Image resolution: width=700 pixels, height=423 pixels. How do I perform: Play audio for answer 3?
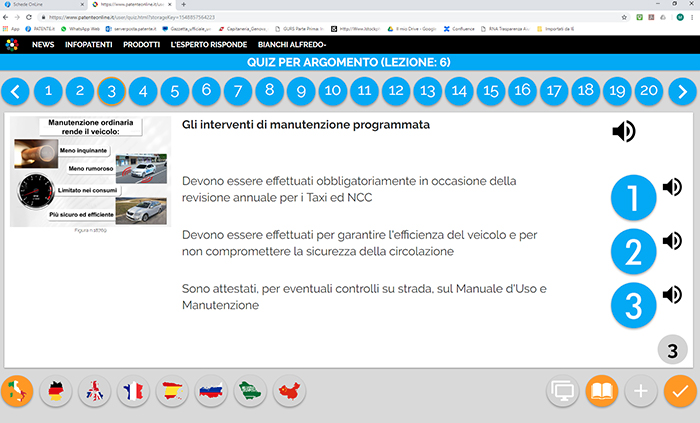672,294
